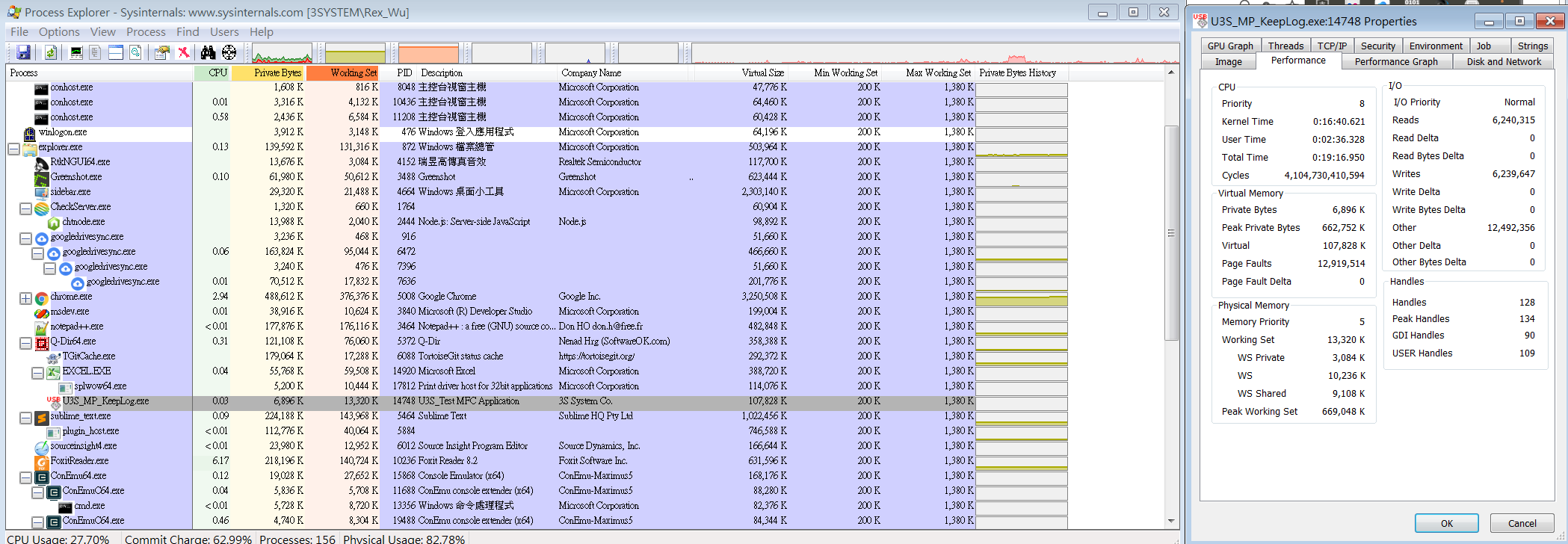The height and width of the screenshot is (544, 1568).
Task: Collapse the Q-Dir64.exe tree node
Action: pos(25,344)
